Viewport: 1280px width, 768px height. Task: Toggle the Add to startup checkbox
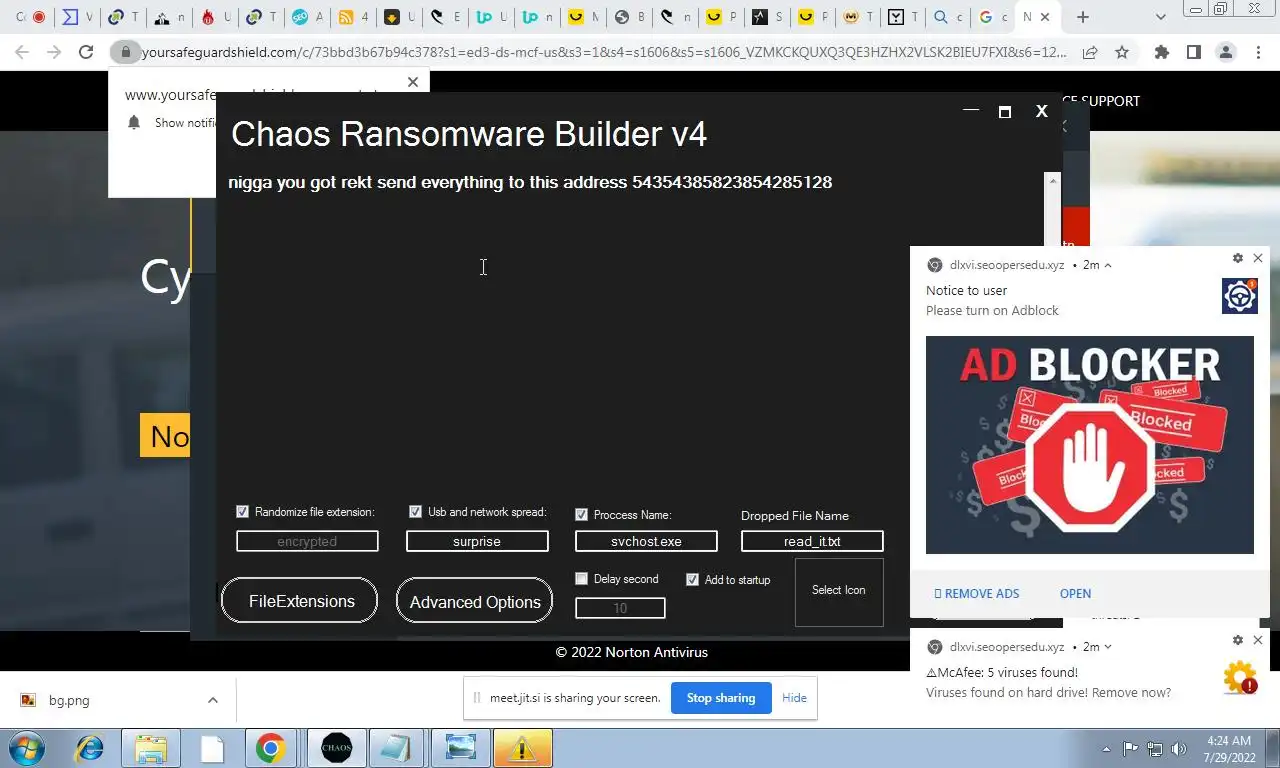pyautogui.click(x=692, y=579)
